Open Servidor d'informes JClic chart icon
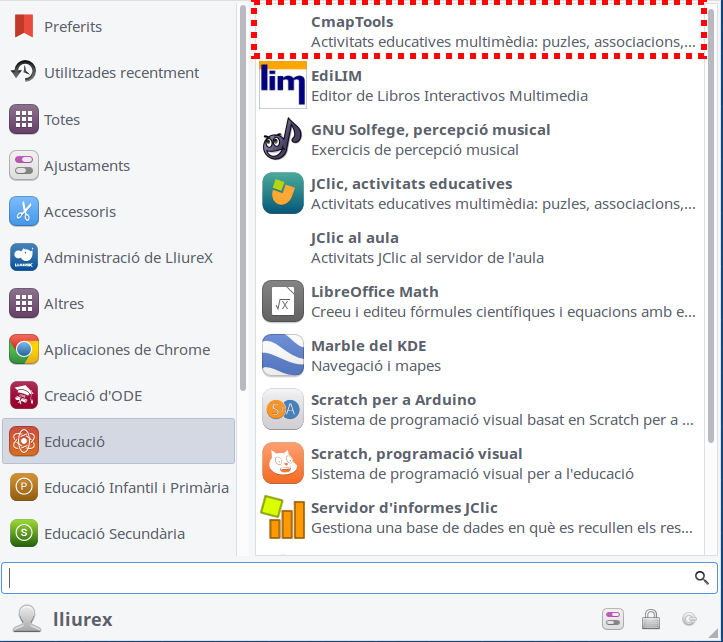 (283, 517)
